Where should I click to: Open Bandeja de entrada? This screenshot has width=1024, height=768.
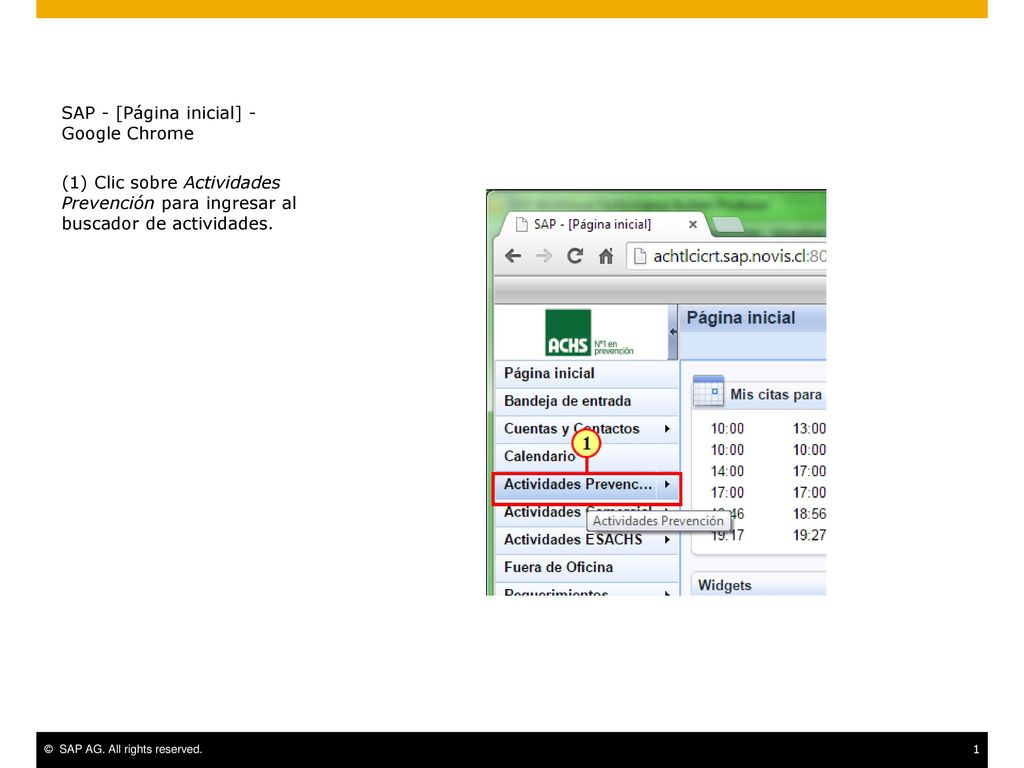(586, 401)
